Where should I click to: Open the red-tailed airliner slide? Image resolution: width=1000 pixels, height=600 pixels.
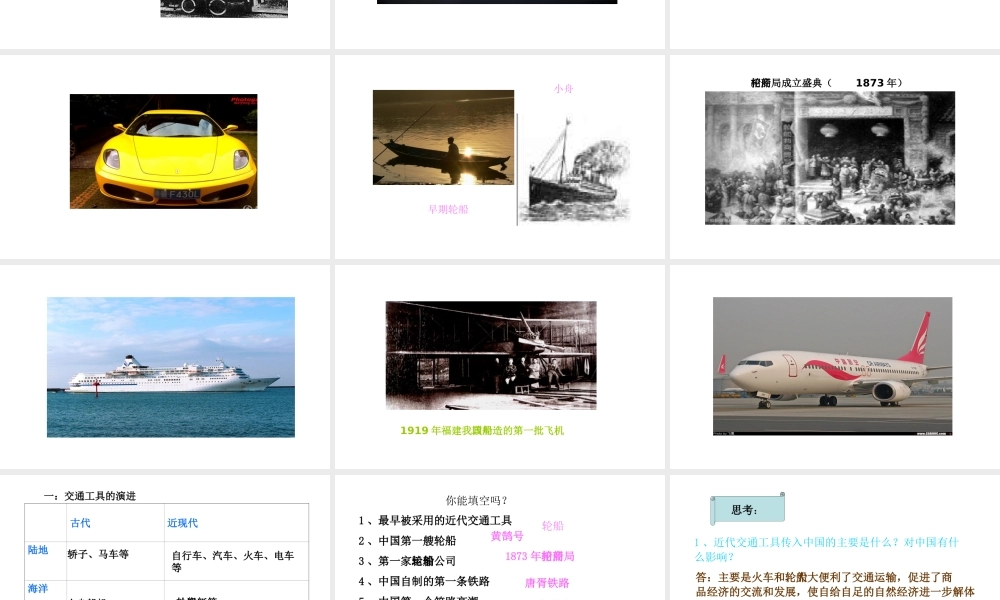tap(832, 366)
